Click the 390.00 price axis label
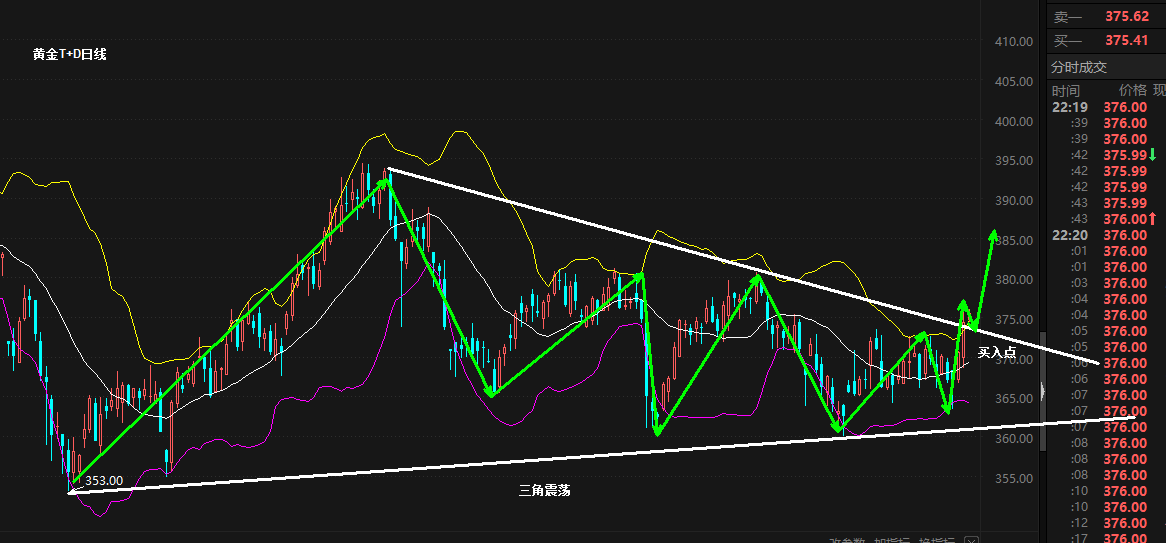The image size is (1166, 543). [x=1014, y=201]
